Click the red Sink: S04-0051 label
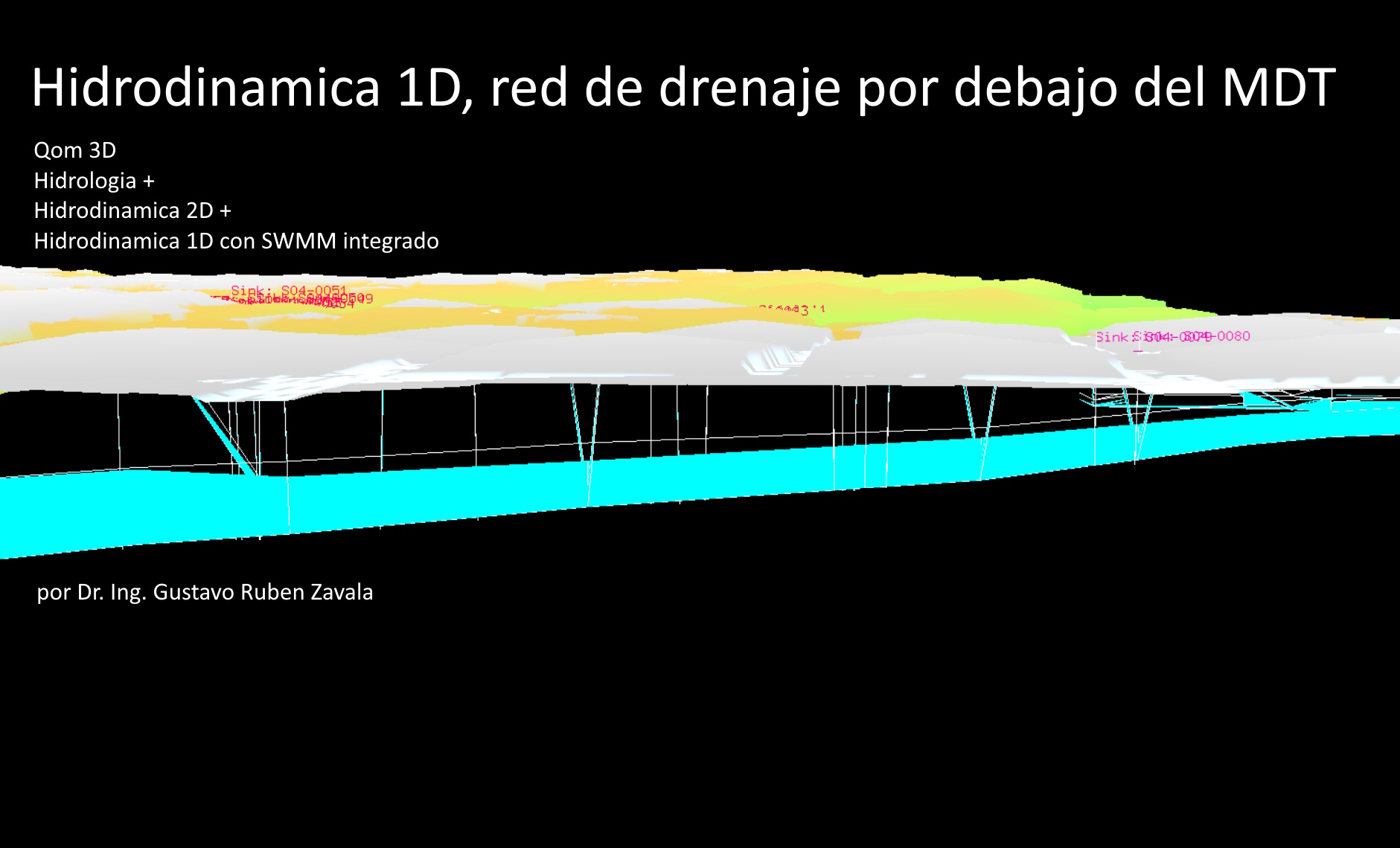Image resolution: width=1400 pixels, height=848 pixels. click(x=289, y=290)
